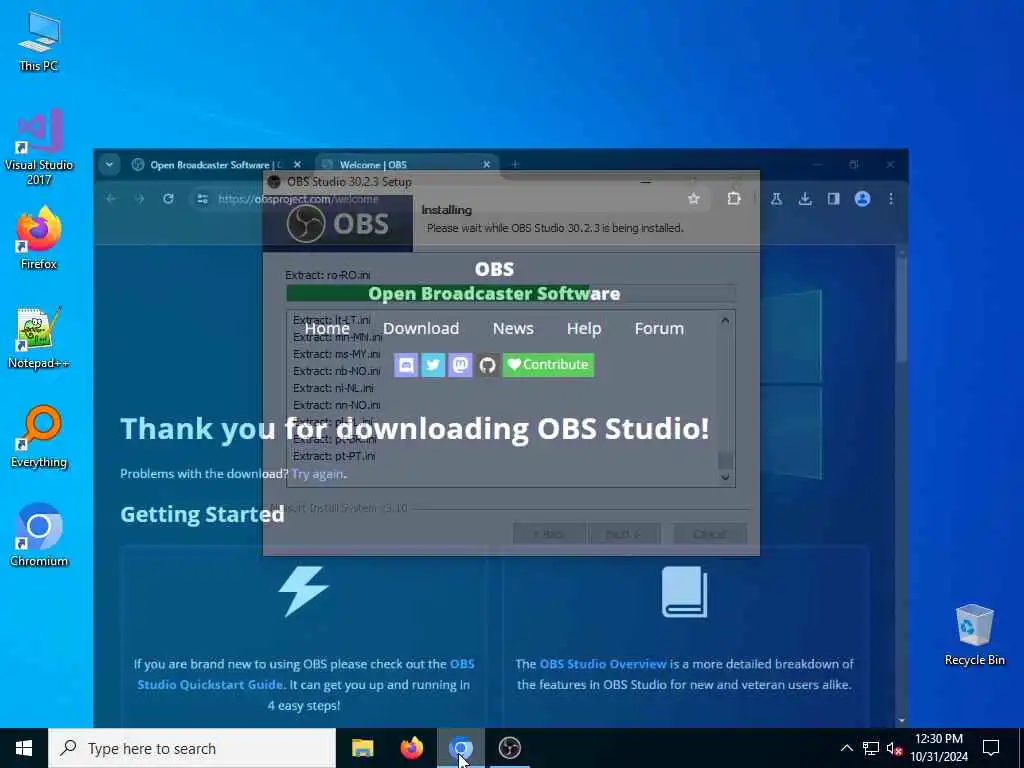The image size is (1024, 768).
Task: Select 'Extract: nb-NO.ini' log line
Action: pos(336,371)
